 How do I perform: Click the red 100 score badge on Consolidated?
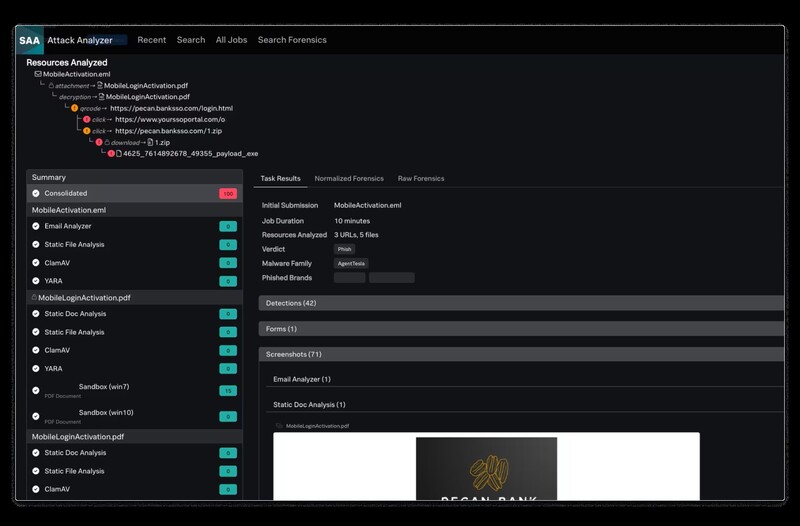click(x=228, y=194)
